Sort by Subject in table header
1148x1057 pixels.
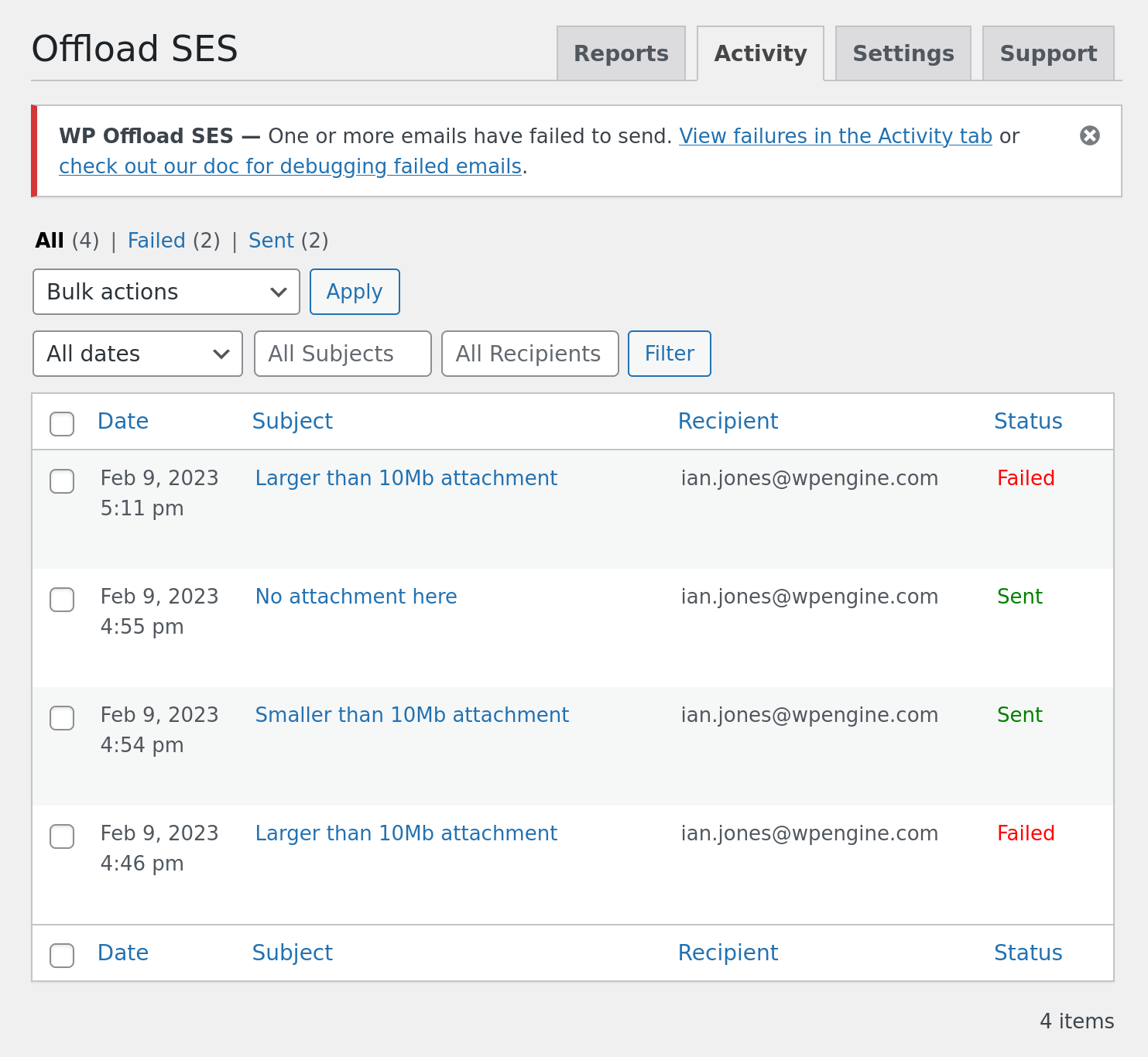[x=293, y=421]
